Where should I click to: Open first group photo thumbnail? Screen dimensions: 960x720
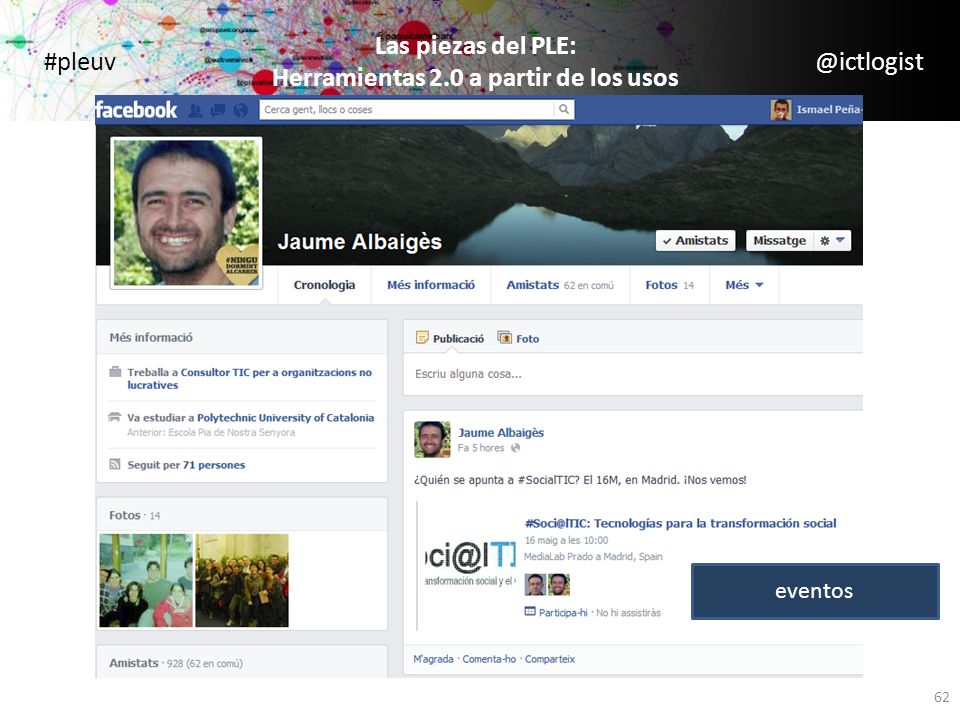146,580
